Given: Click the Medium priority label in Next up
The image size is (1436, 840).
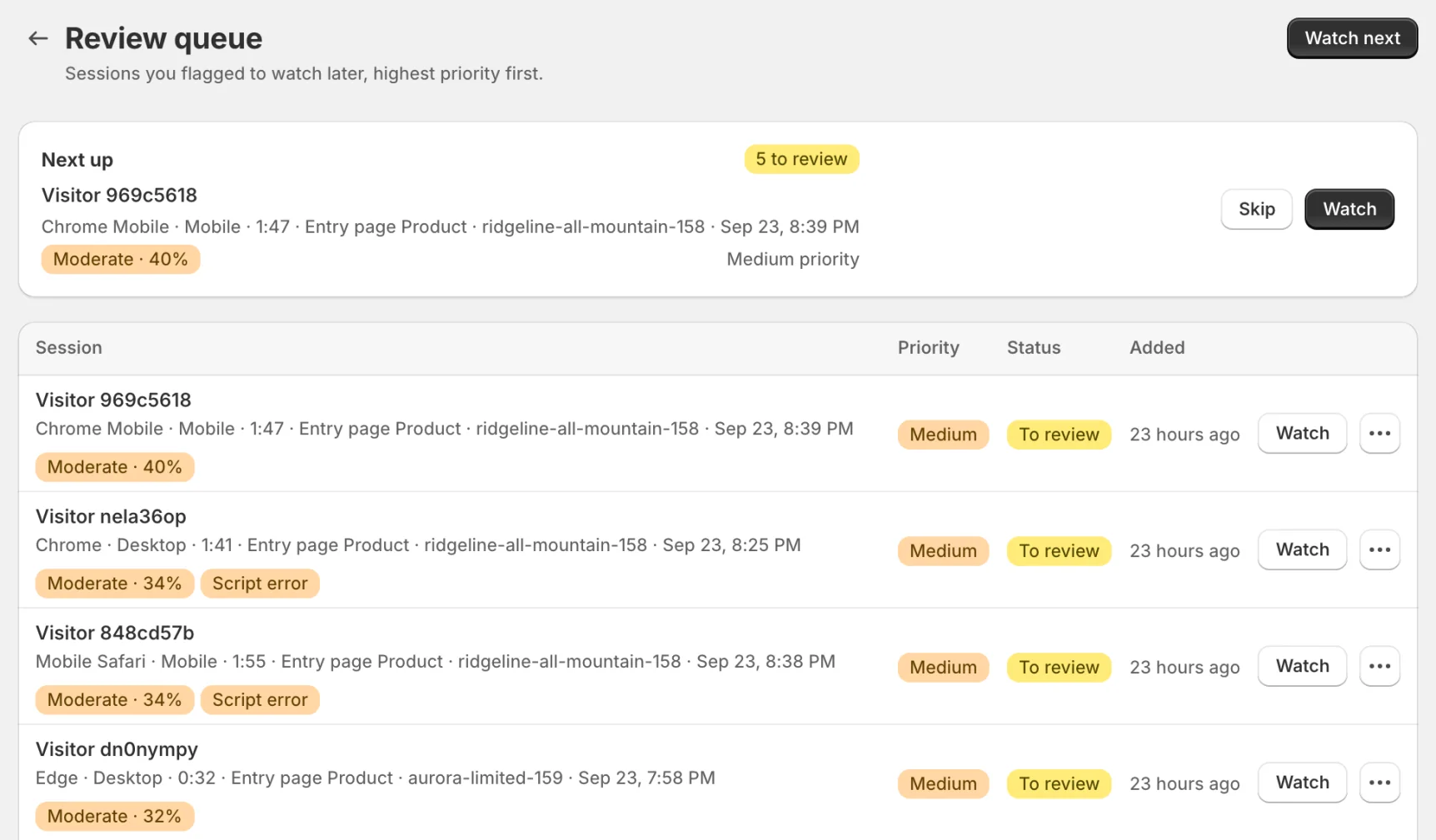Looking at the screenshot, I should [793, 260].
